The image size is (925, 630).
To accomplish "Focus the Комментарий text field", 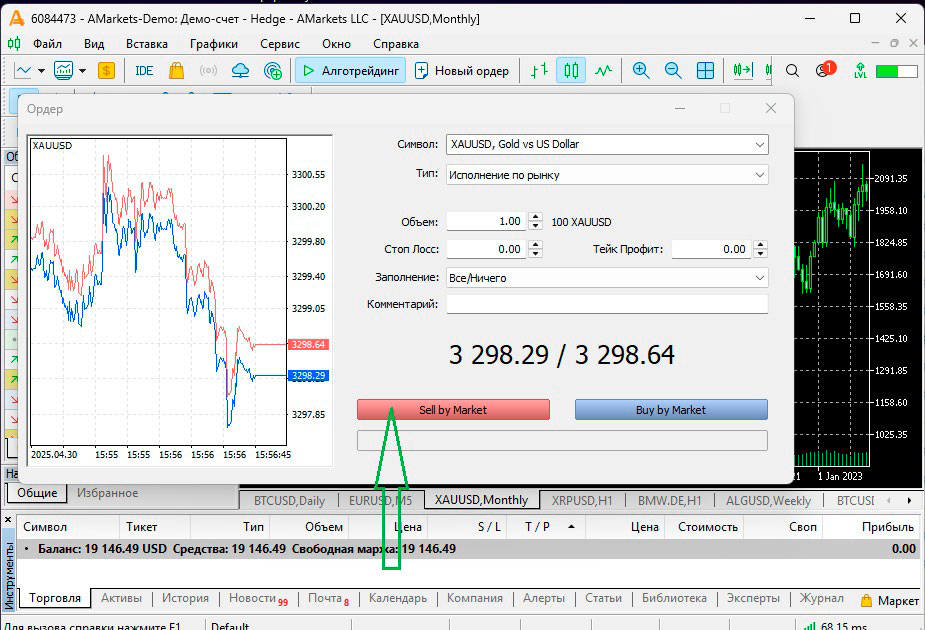I will [607, 304].
